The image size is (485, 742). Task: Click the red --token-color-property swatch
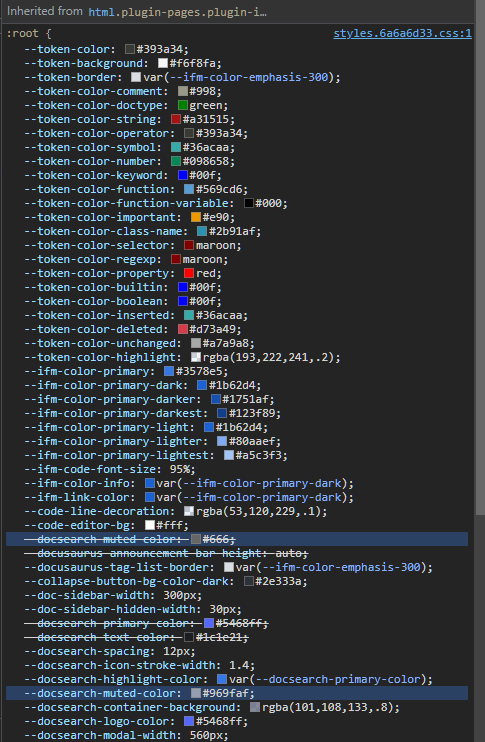(x=189, y=273)
